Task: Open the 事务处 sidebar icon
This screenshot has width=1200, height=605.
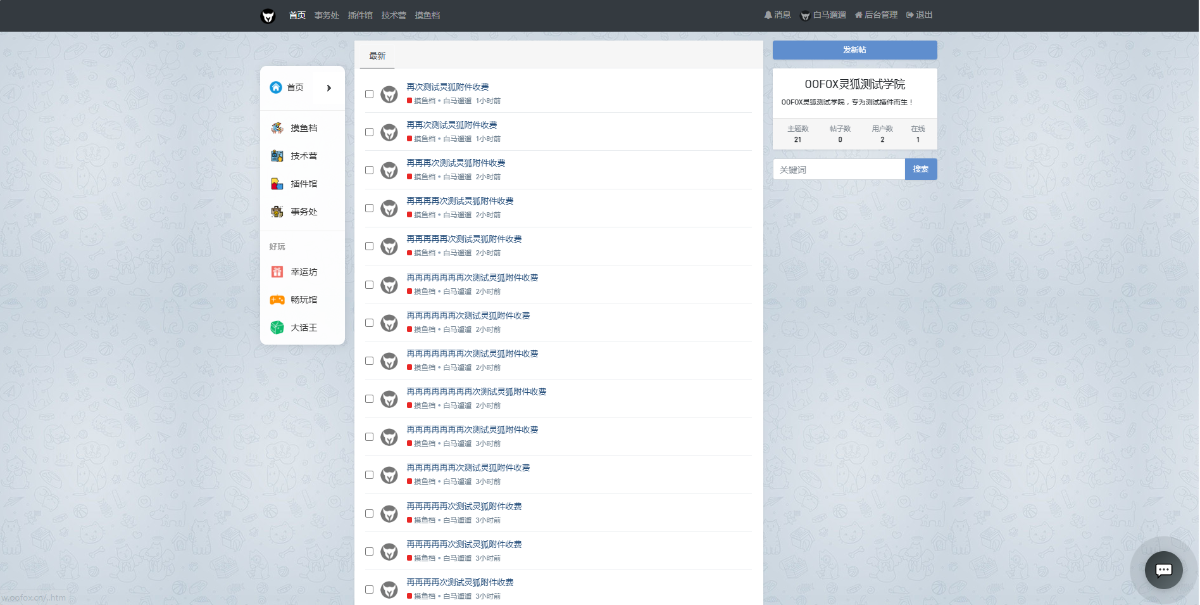Action: point(277,212)
